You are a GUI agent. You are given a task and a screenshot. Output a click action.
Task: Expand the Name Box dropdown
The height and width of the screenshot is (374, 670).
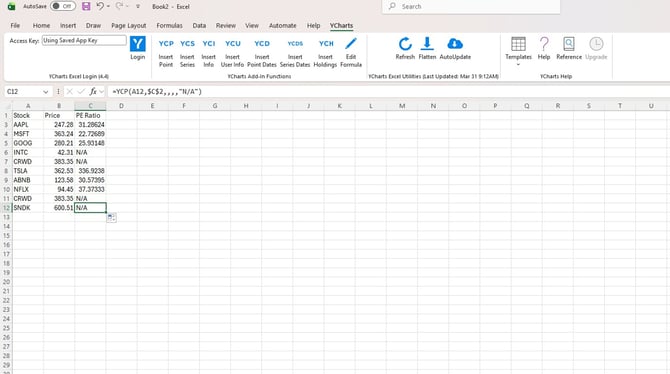(x=45, y=92)
